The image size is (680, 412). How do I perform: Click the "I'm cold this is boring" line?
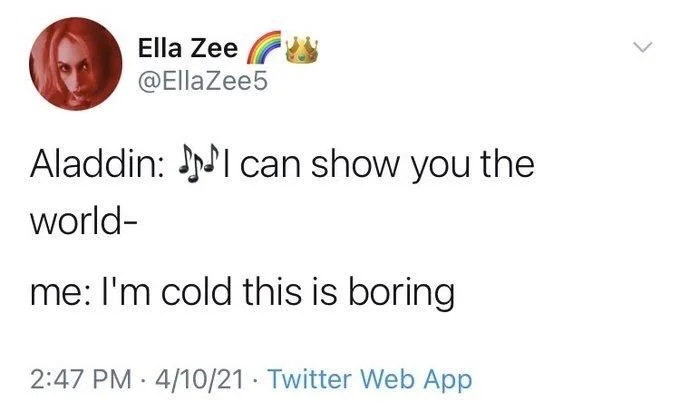click(x=284, y=295)
